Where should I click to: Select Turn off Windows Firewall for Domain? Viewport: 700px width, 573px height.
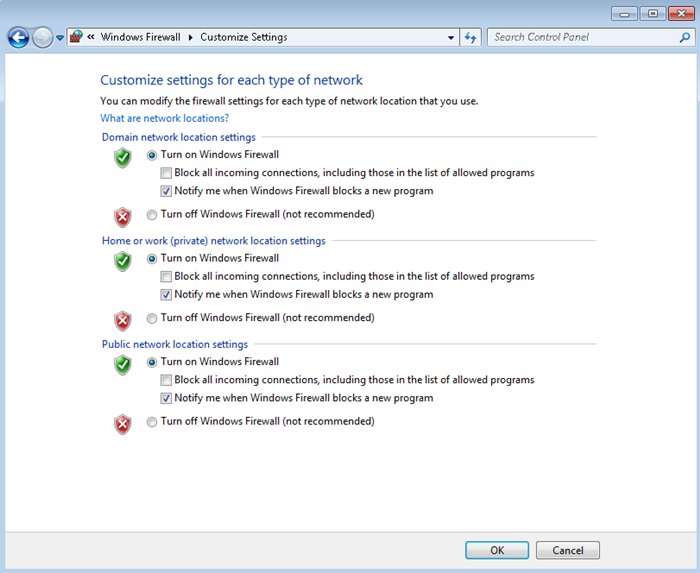click(x=152, y=215)
